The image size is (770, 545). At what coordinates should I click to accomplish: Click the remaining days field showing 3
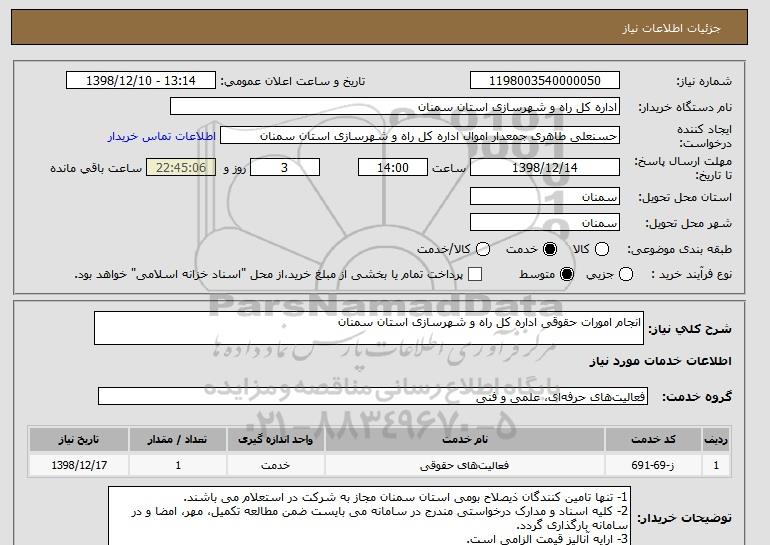pyautogui.click(x=285, y=167)
